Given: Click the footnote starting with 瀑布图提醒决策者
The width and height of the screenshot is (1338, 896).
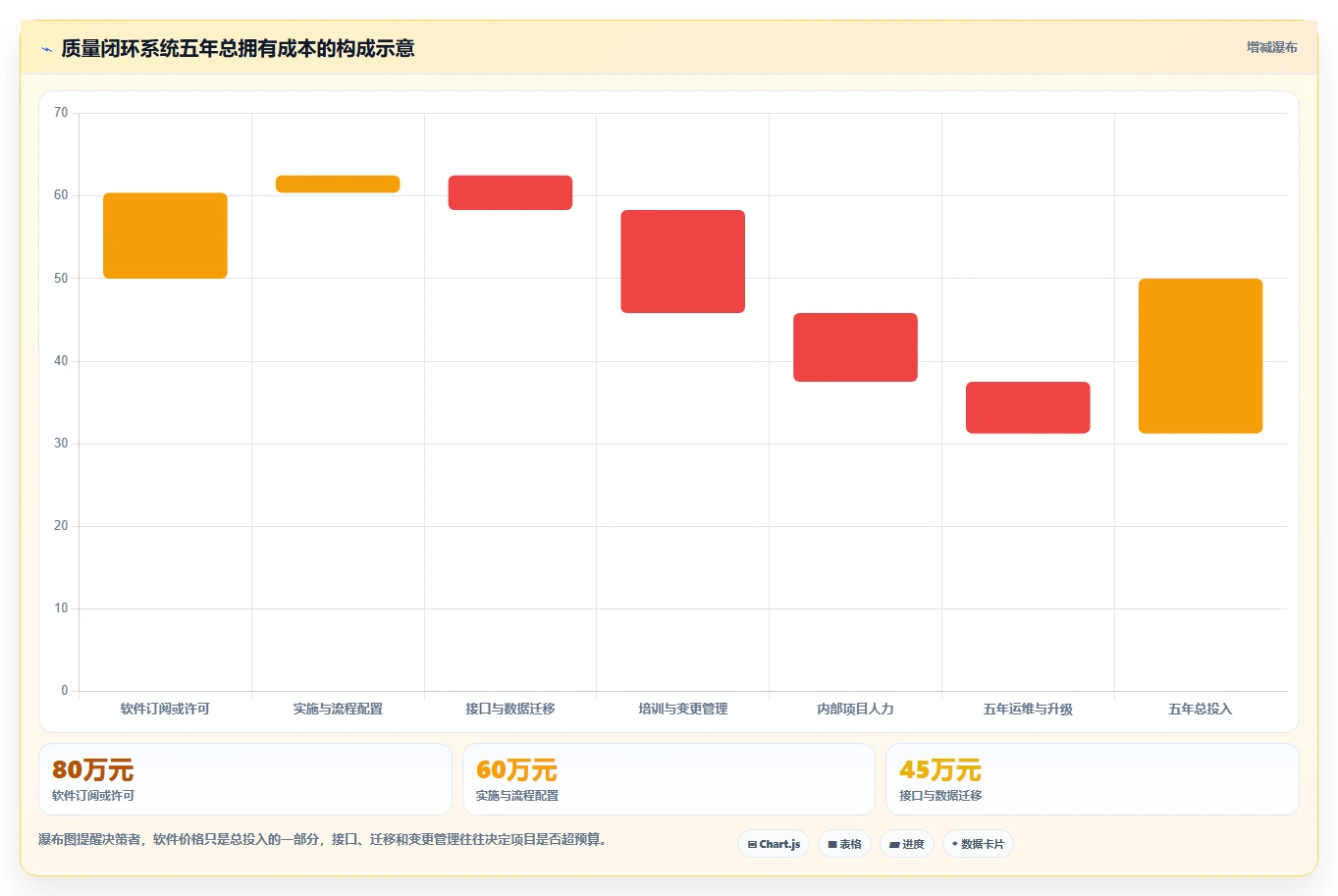Looking at the screenshot, I should (322, 840).
